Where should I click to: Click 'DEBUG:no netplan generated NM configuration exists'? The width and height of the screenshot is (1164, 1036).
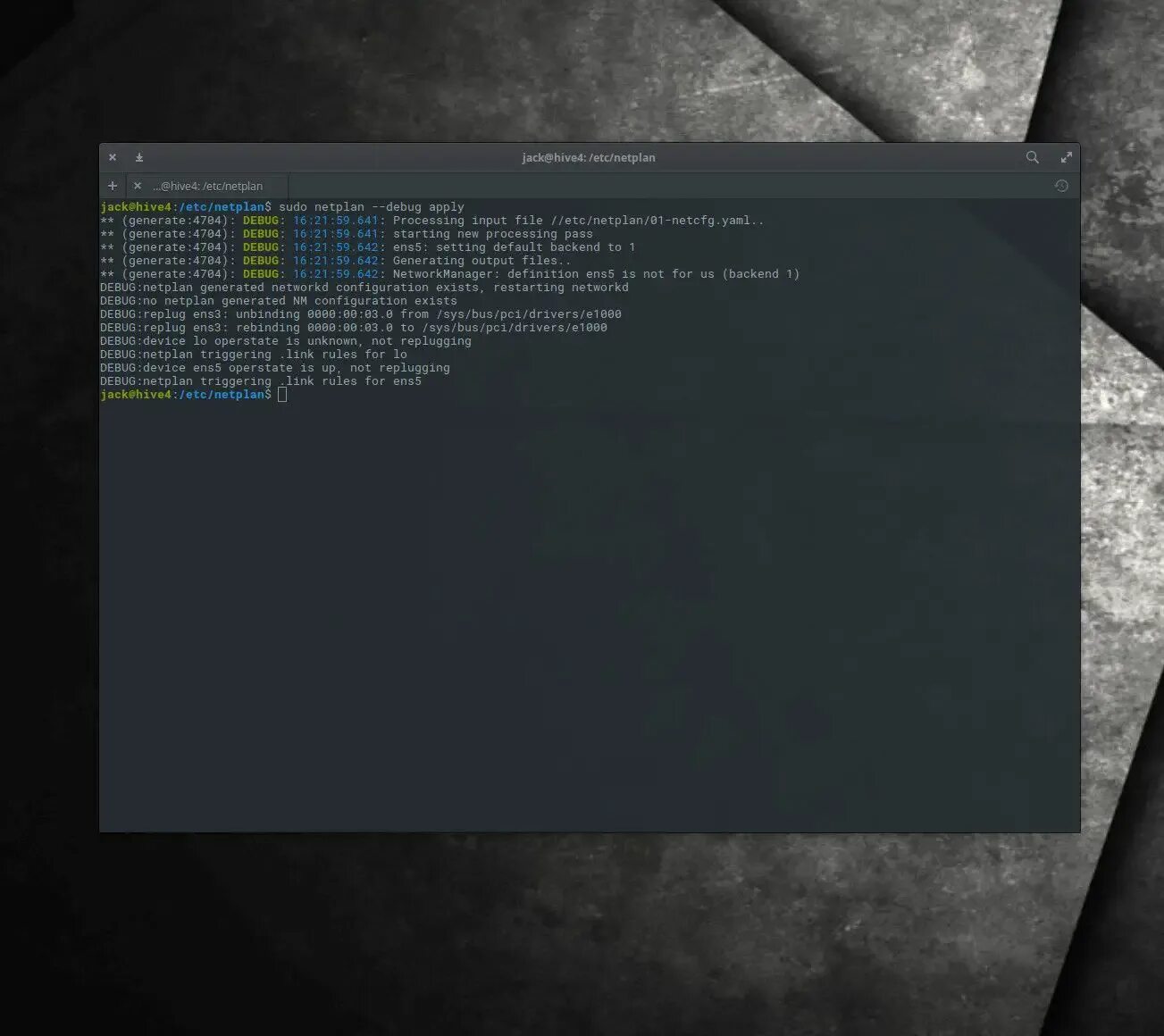click(x=279, y=300)
